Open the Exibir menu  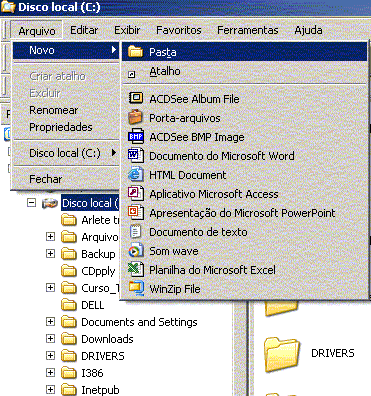(127, 30)
